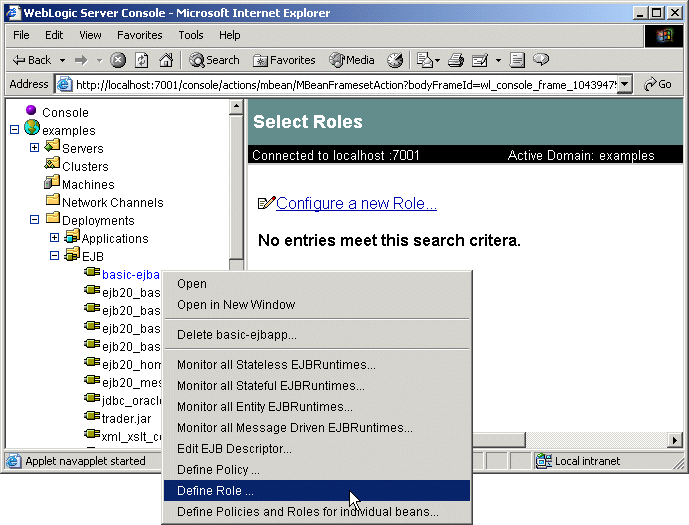The image size is (689, 525).
Task: Open the Edit menu
Action: click(x=54, y=35)
